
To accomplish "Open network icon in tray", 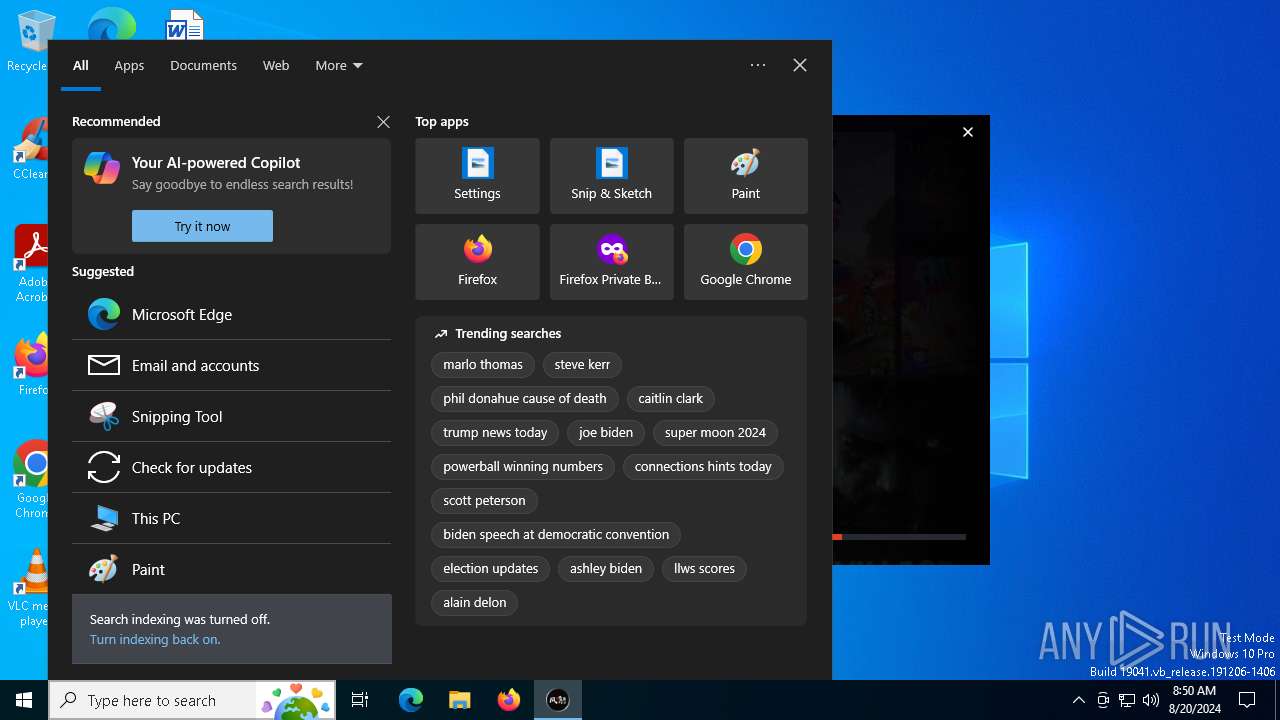I will 1127,700.
